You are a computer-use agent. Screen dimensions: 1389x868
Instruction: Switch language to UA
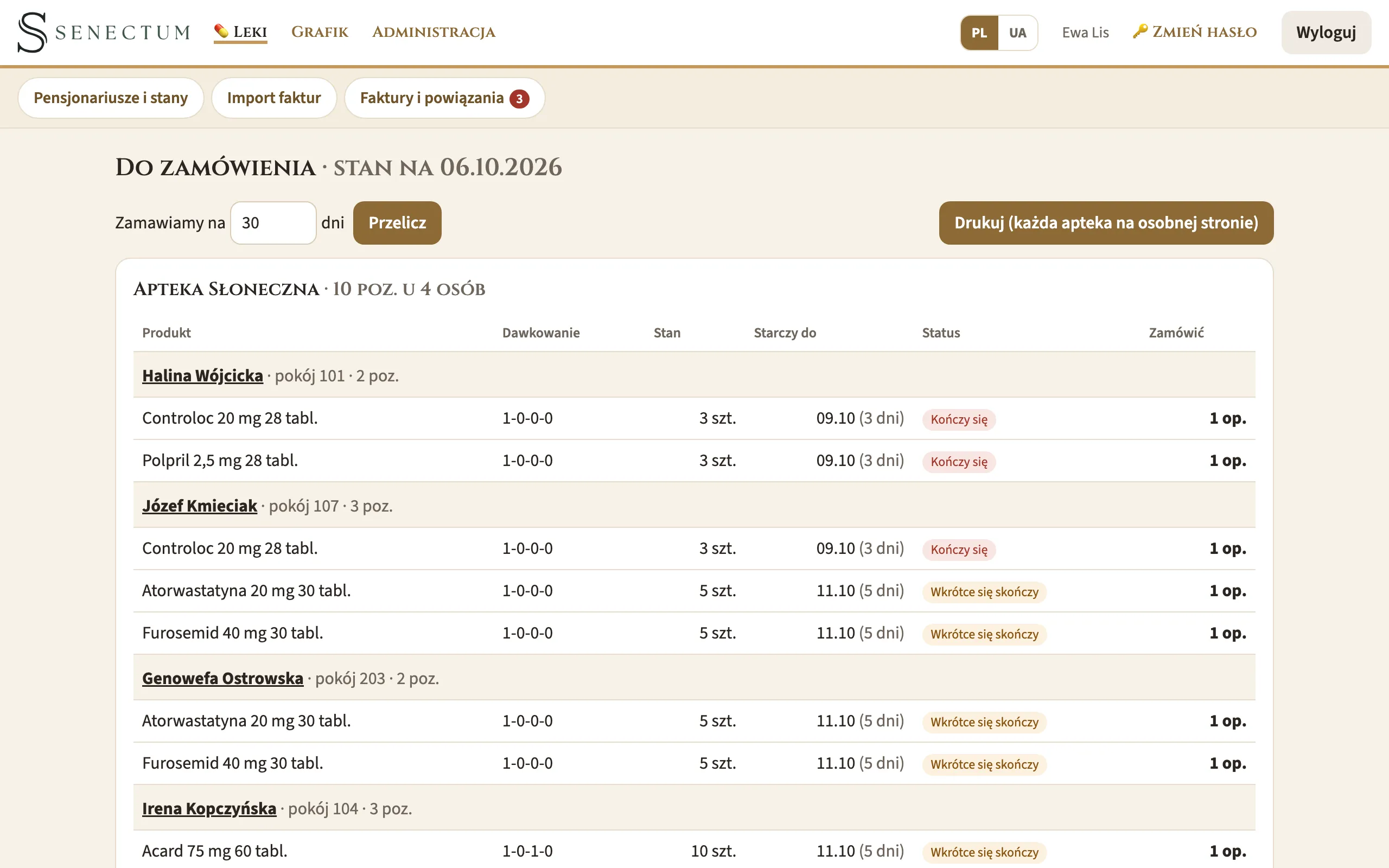point(1018,33)
